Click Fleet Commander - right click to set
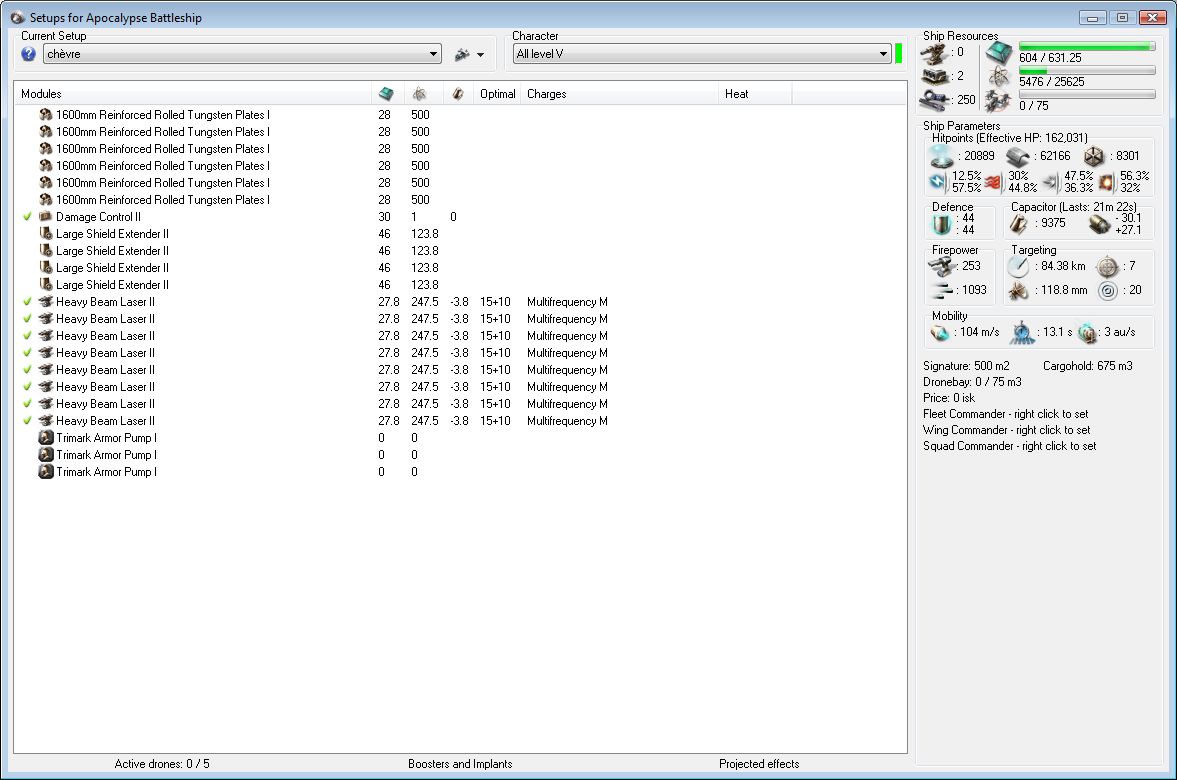Screen dimensions: 1177x780 point(1005,414)
